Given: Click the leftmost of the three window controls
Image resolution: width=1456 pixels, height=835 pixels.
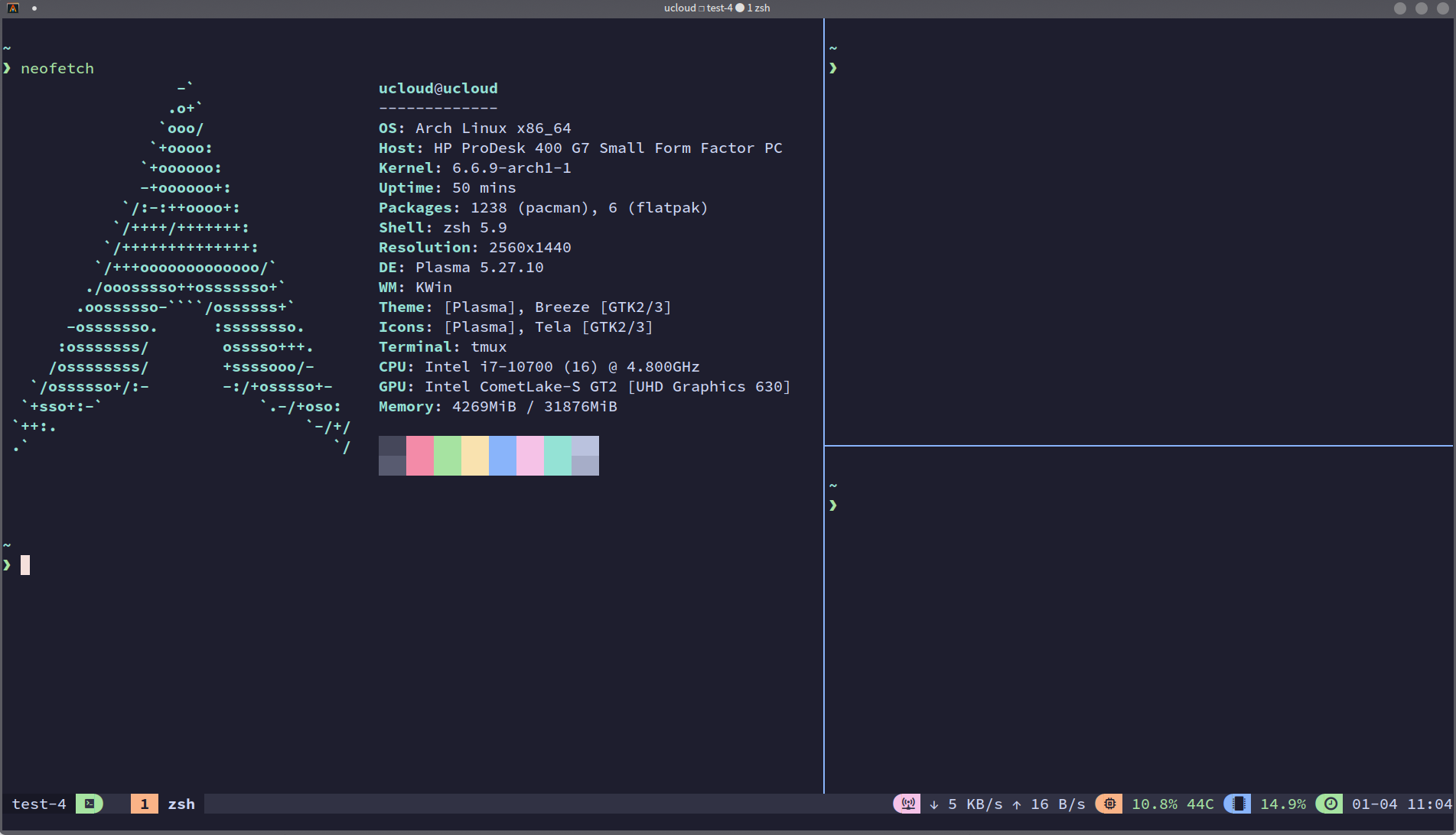Looking at the screenshot, I should 1400,8.
